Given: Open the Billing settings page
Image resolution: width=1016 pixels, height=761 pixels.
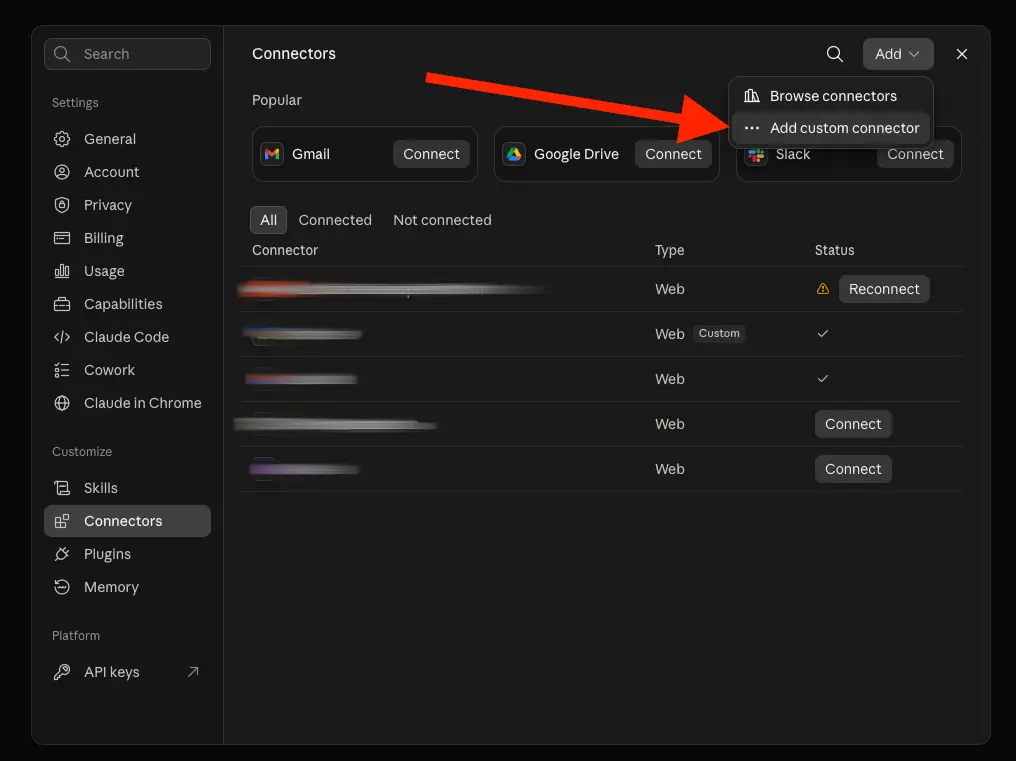Looking at the screenshot, I should tap(127, 238).
